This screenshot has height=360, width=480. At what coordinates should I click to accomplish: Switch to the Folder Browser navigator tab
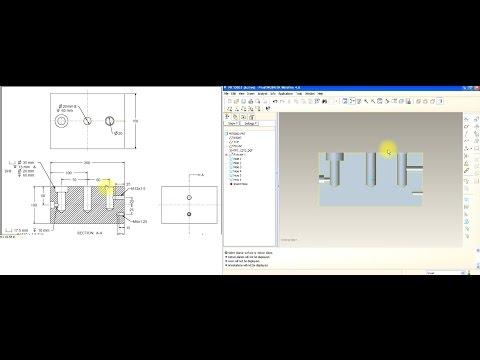(x=236, y=117)
